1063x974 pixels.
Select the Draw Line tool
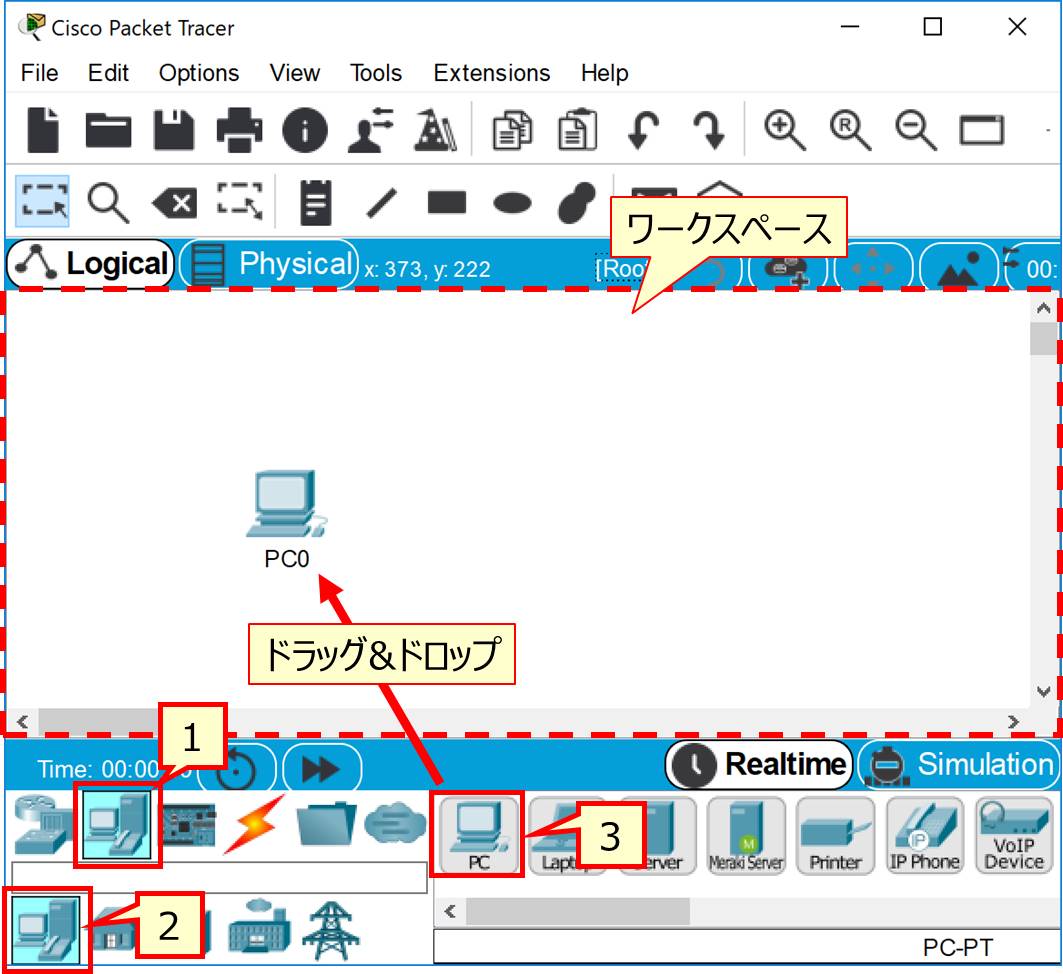coord(382,203)
